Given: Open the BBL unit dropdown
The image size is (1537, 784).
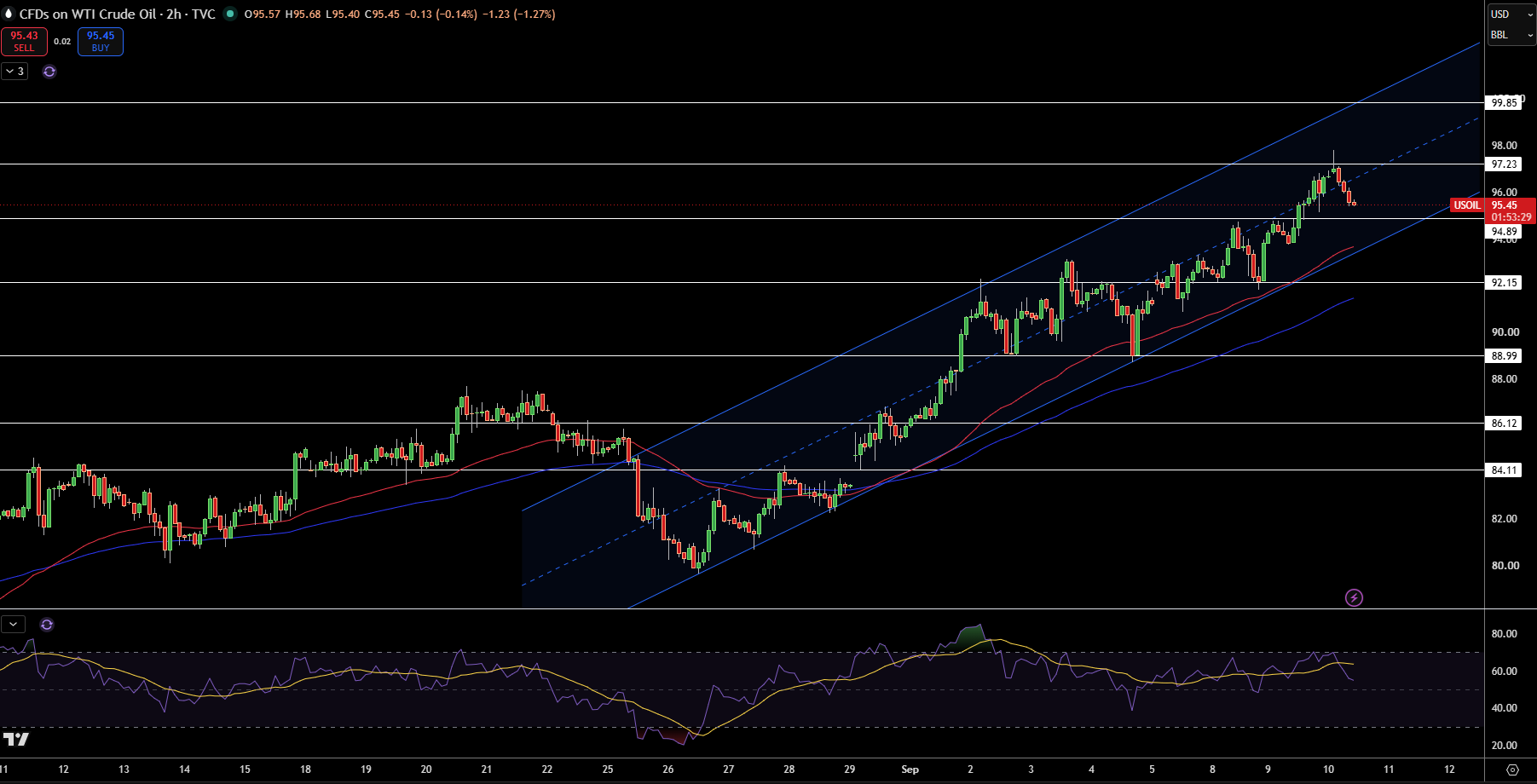Looking at the screenshot, I should click(1511, 35).
